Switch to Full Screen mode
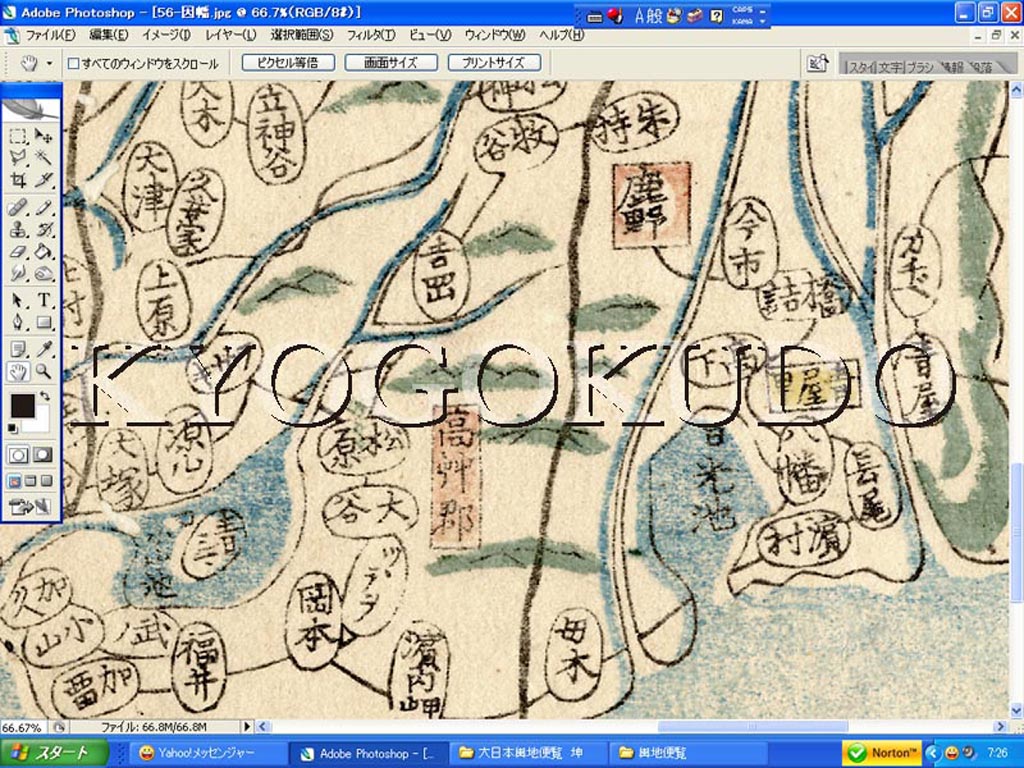 coord(46,481)
